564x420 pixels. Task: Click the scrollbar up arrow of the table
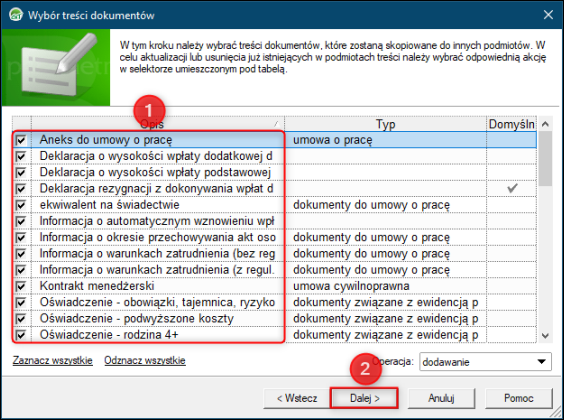(x=545, y=124)
